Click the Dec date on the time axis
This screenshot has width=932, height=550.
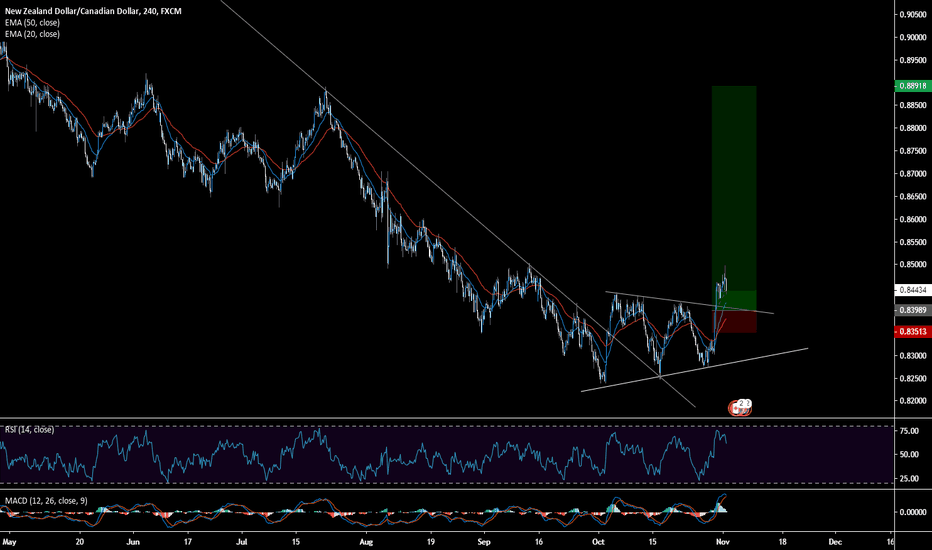832,539
